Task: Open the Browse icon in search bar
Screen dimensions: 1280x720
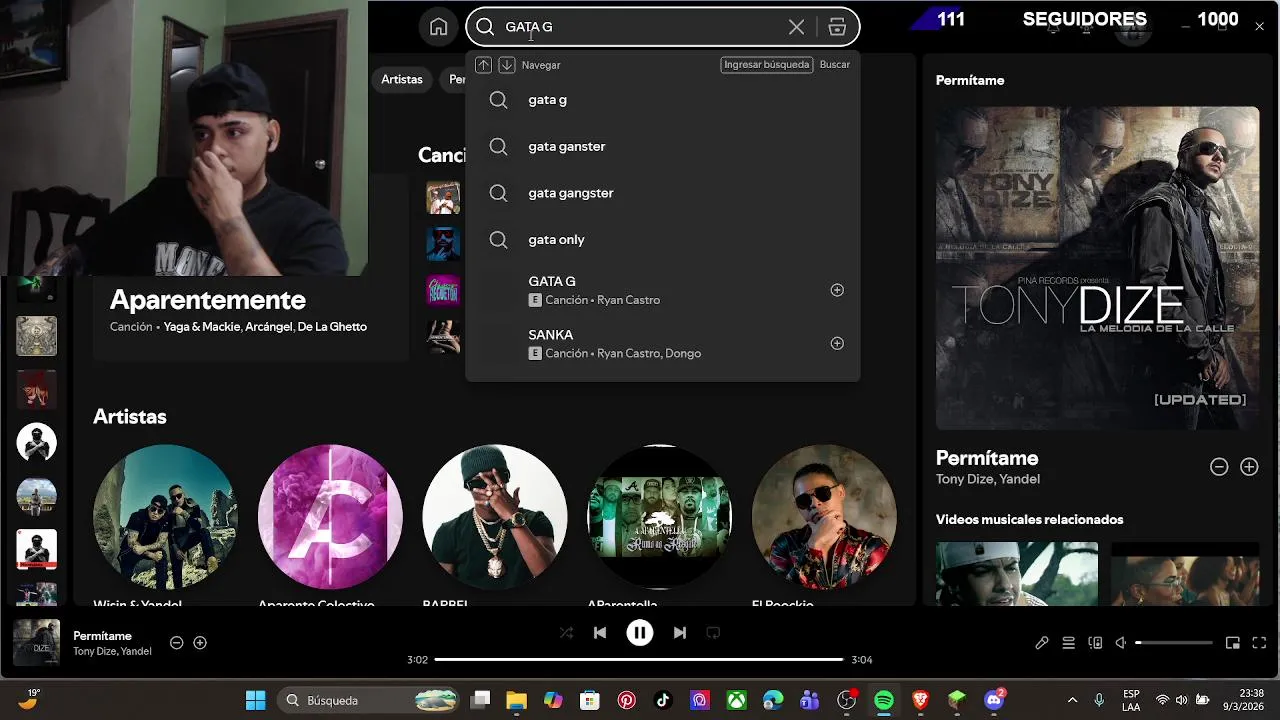Action: (x=837, y=27)
